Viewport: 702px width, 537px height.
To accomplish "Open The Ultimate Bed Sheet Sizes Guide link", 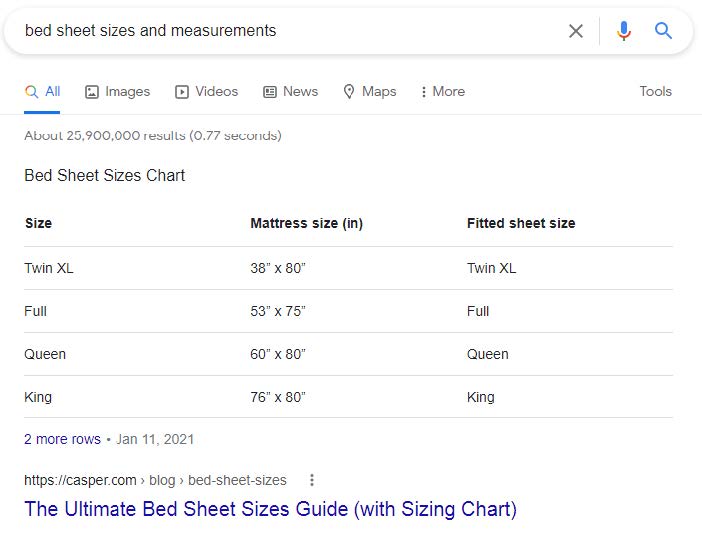I will (270, 509).
